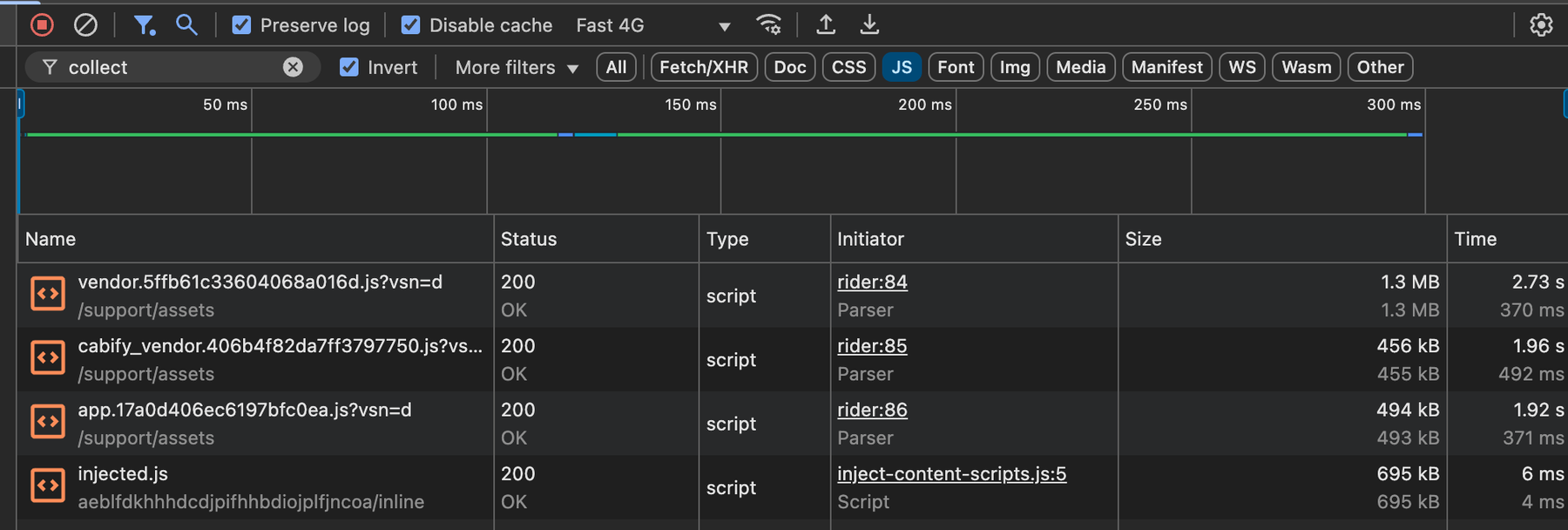Open the Fast 4G throttling dropdown
The image size is (1568, 530).
point(653,25)
